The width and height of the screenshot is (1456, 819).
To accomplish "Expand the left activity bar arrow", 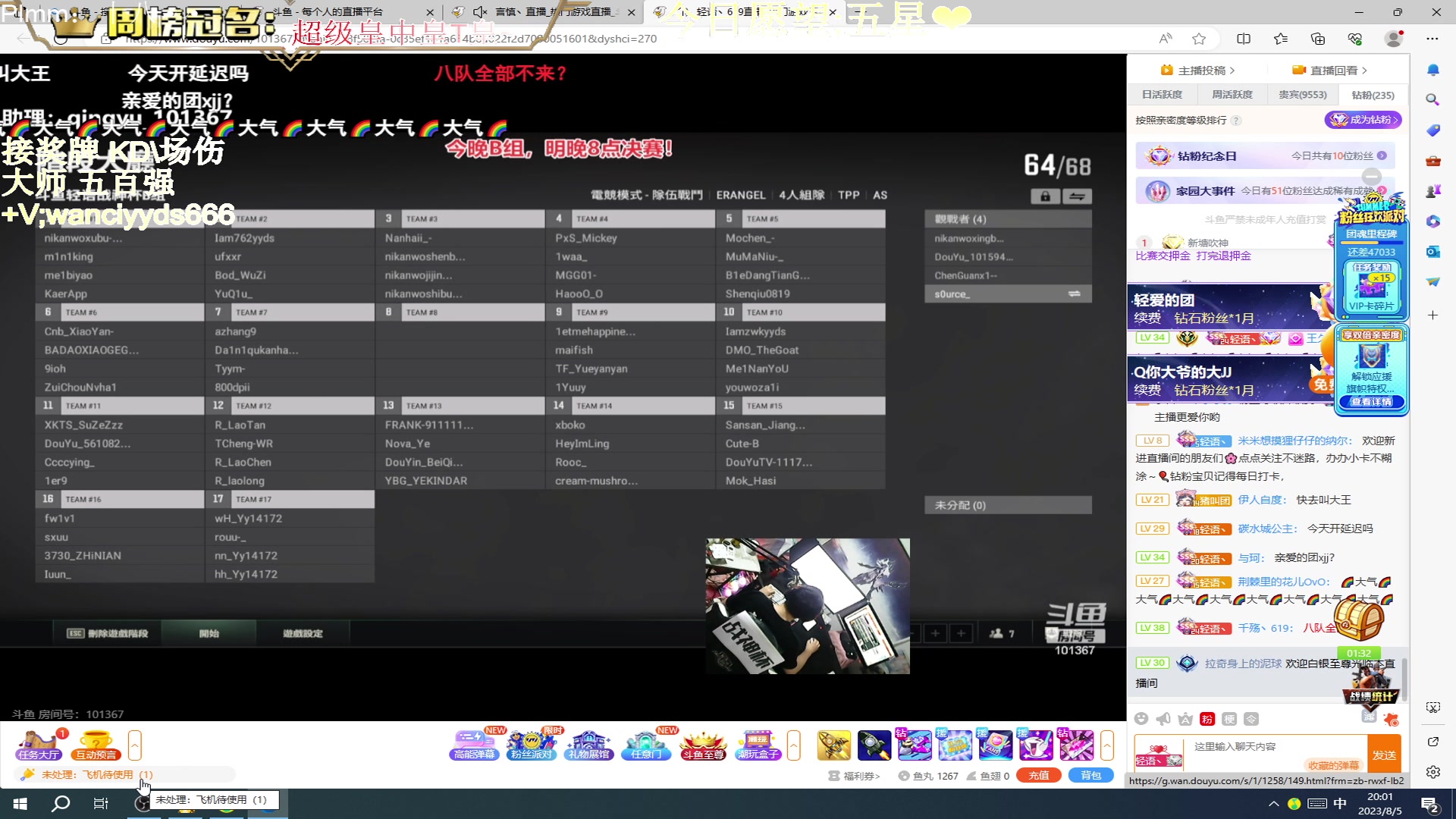I will (x=135, y=745).
